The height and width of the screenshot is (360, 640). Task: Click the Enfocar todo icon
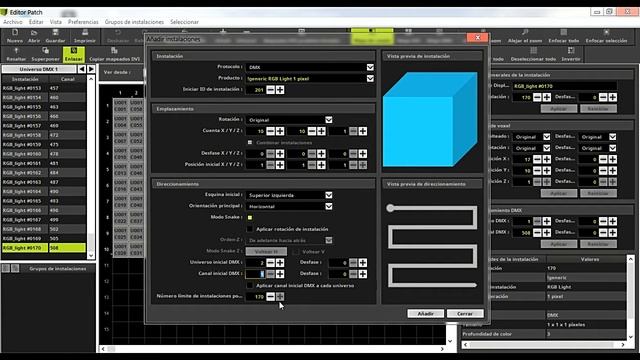tap(564, 36)
